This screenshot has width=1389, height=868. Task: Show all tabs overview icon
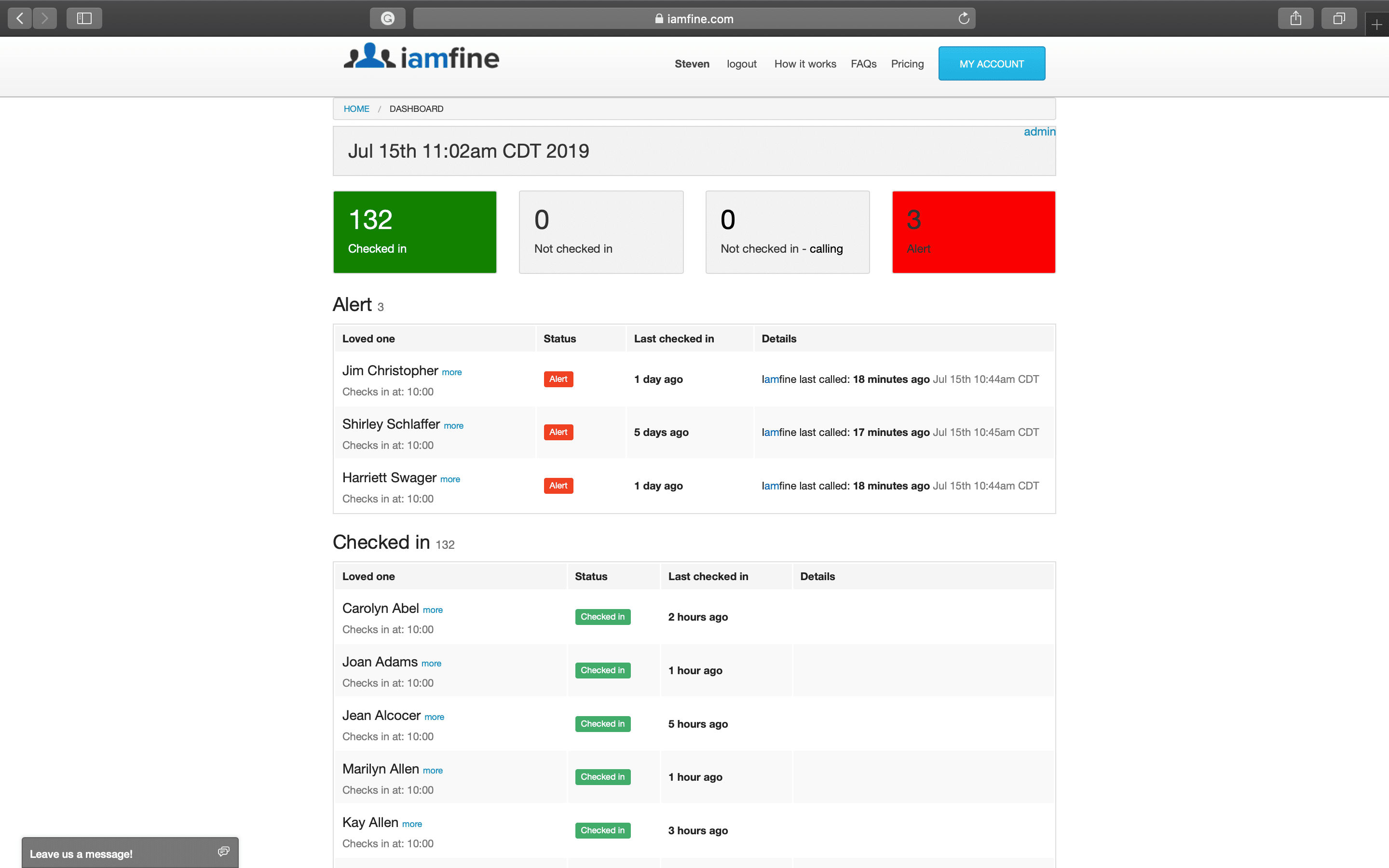coord(1339,18)
